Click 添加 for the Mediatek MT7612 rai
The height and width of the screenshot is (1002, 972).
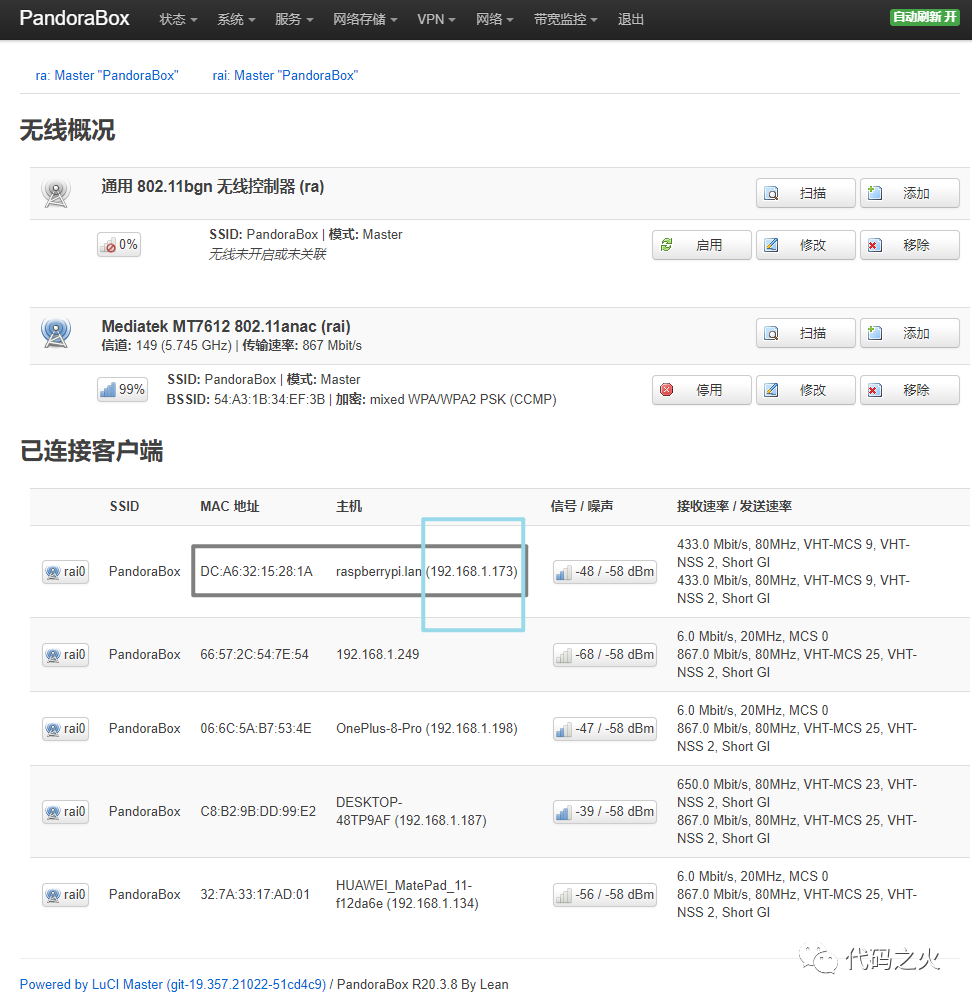[909, 333]
